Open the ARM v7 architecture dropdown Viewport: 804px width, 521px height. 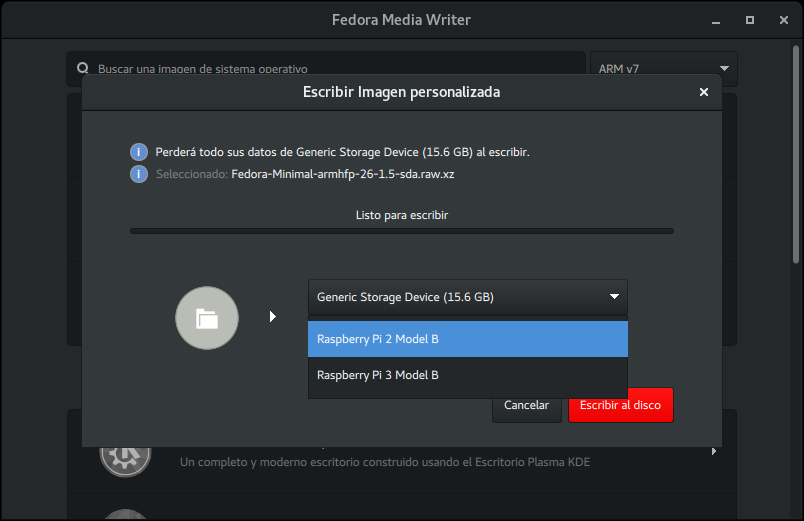coord(664,69)
